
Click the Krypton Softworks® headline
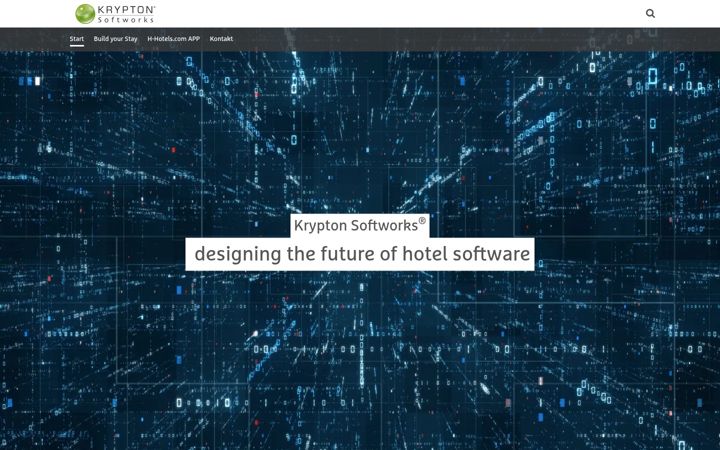click(360, 225)
